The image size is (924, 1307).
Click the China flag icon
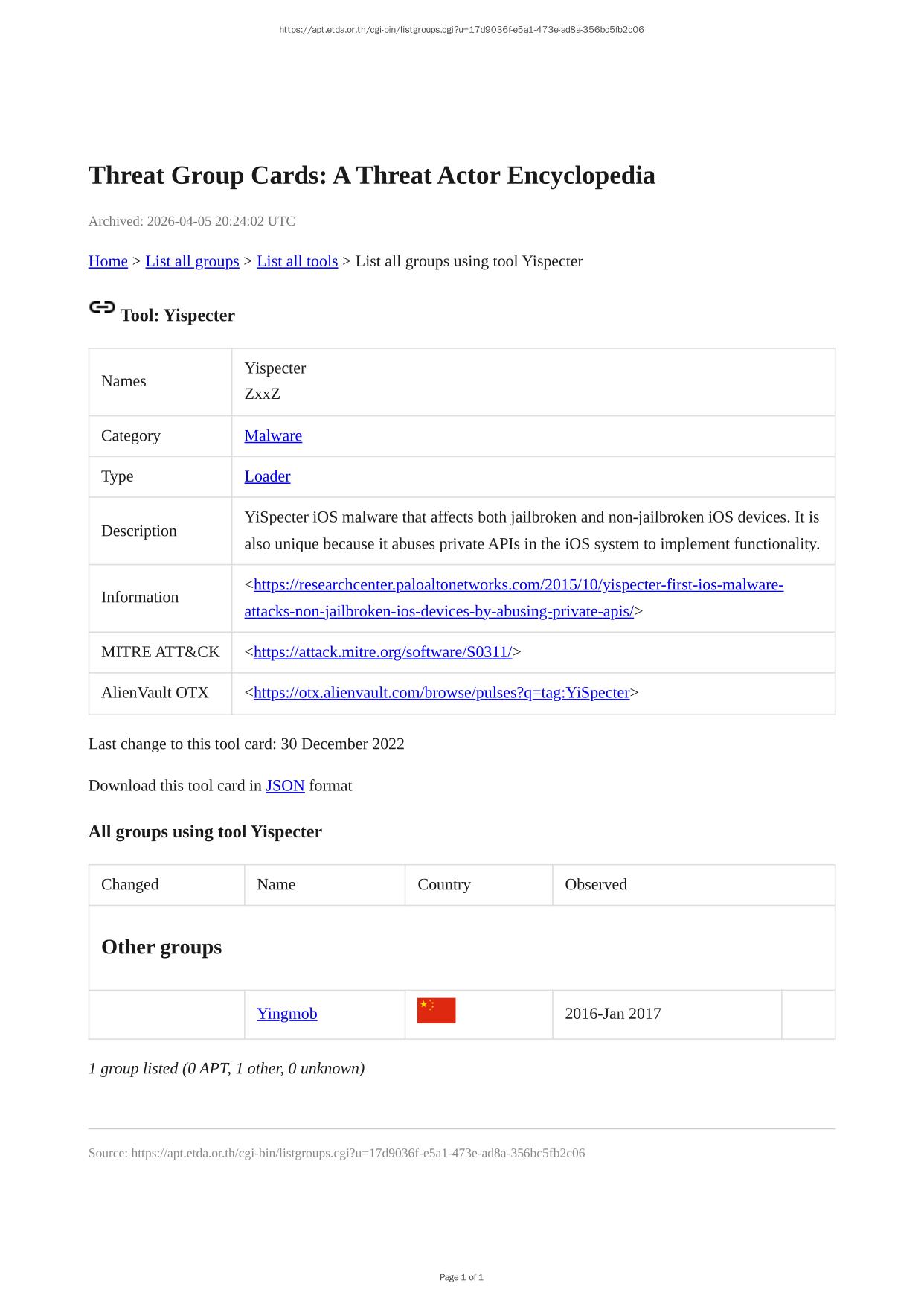point(436,1011)
